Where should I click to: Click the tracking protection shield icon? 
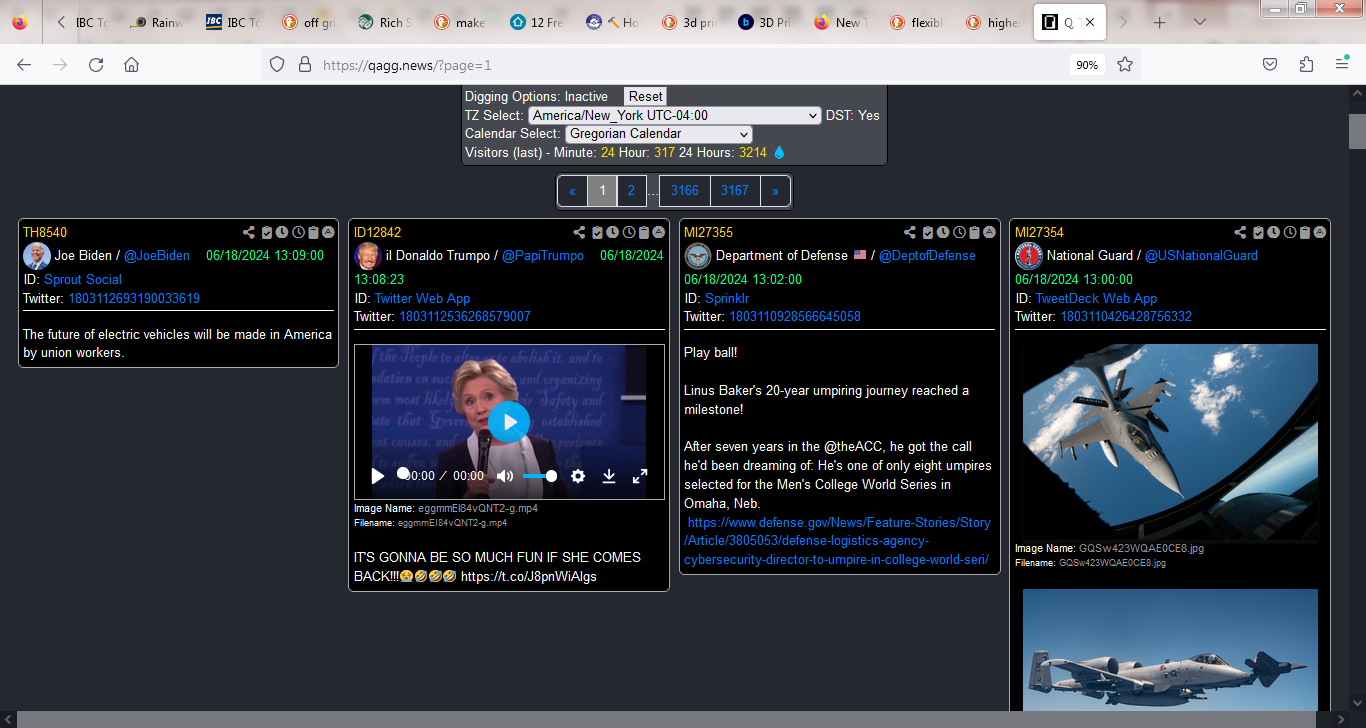(x=279, y=64)
